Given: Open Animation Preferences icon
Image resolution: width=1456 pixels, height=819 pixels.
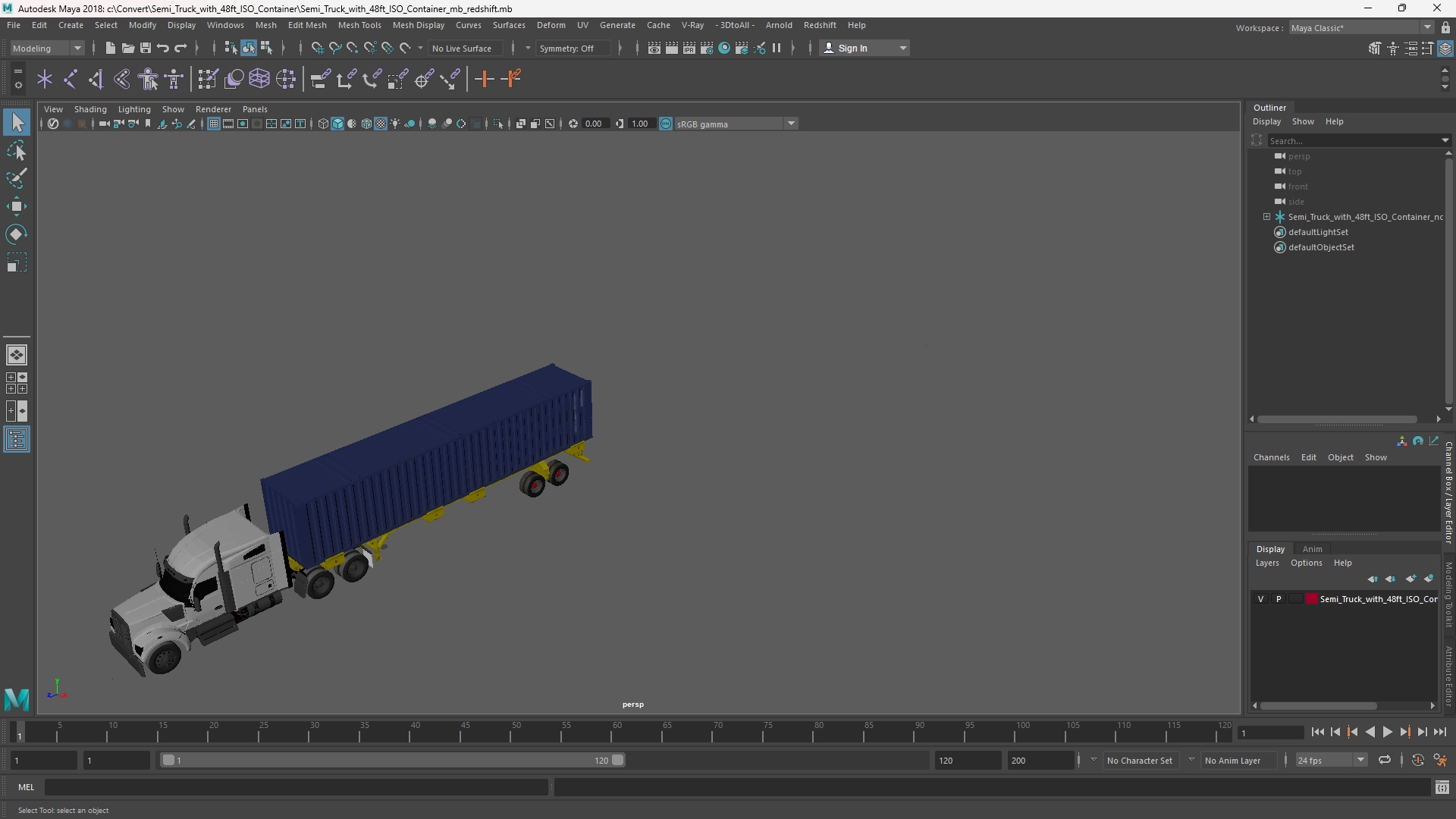Looking at the screenshot, I should [1440, 760].
